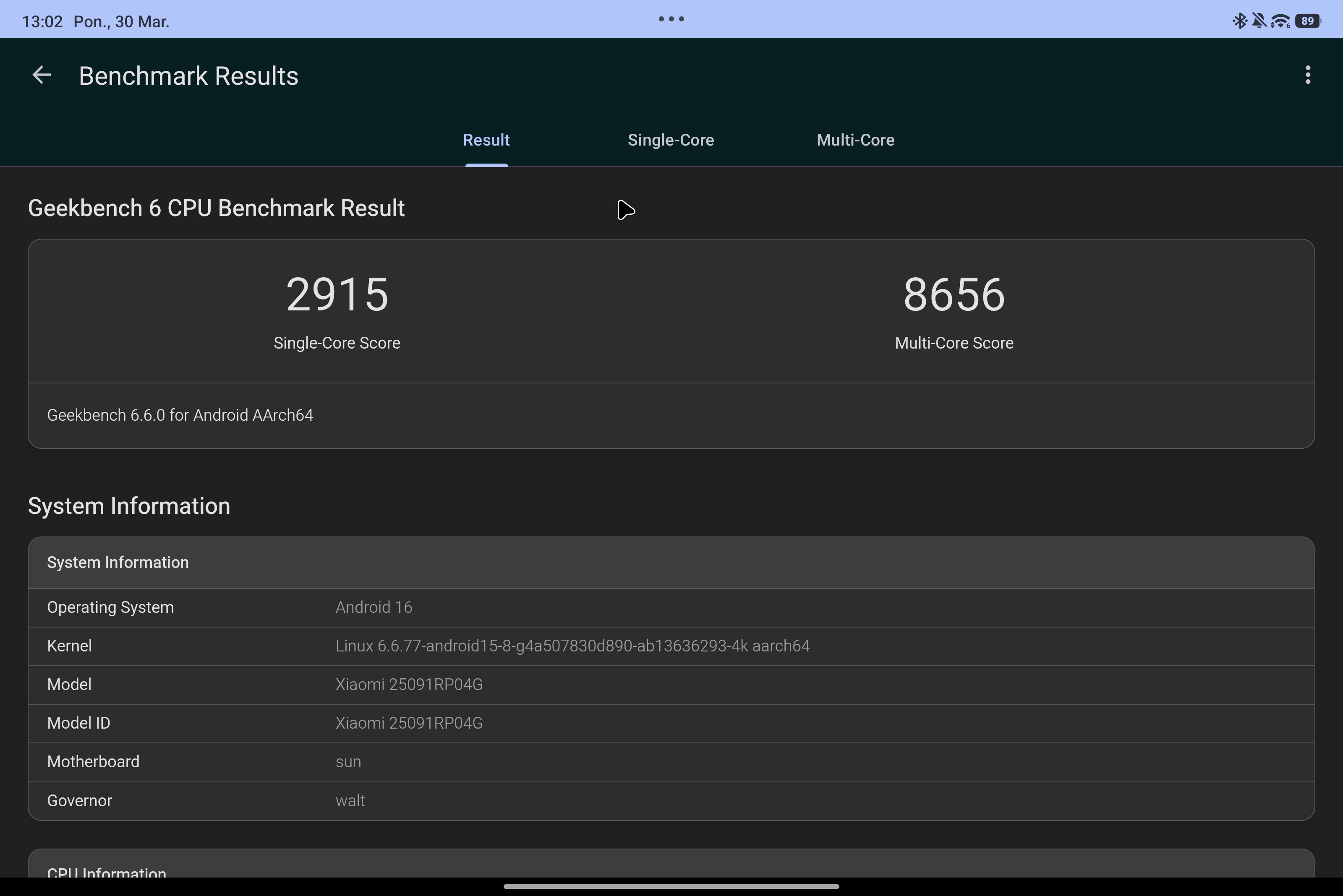1343x896 pixels.
Task: Tap the bottom home gesture bar
Action: click(671, 886)
